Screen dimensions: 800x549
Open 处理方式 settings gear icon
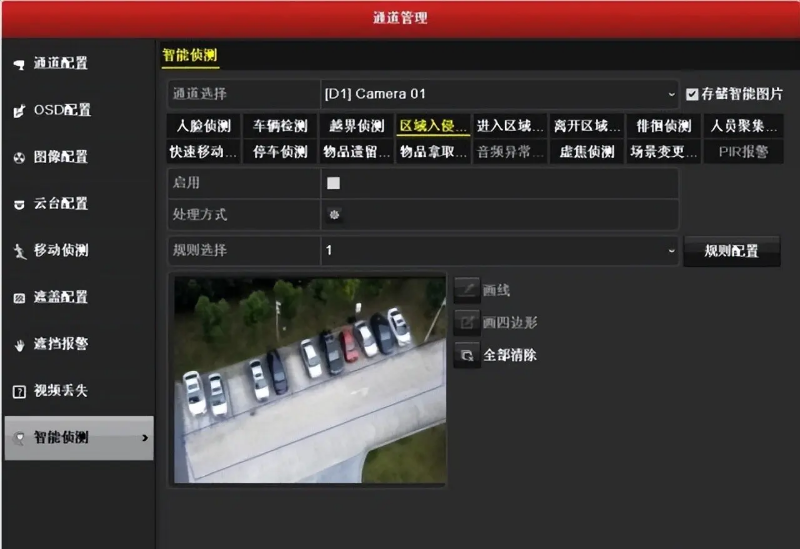[334, 214]
